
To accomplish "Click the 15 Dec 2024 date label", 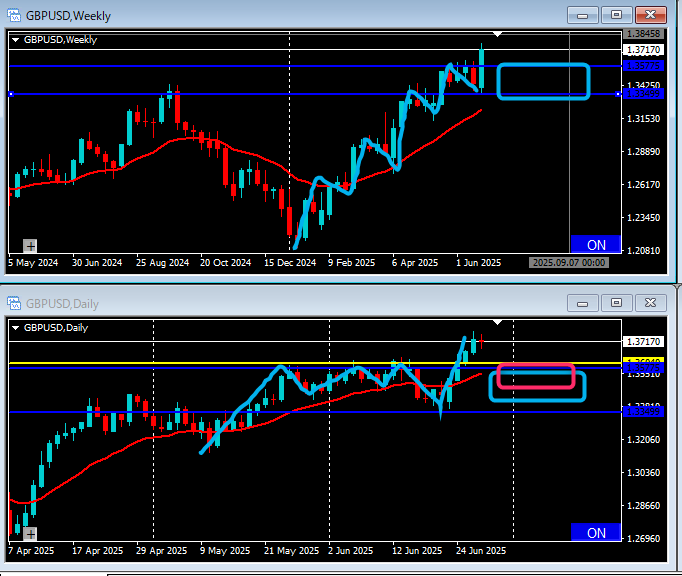I will [290, 263].
